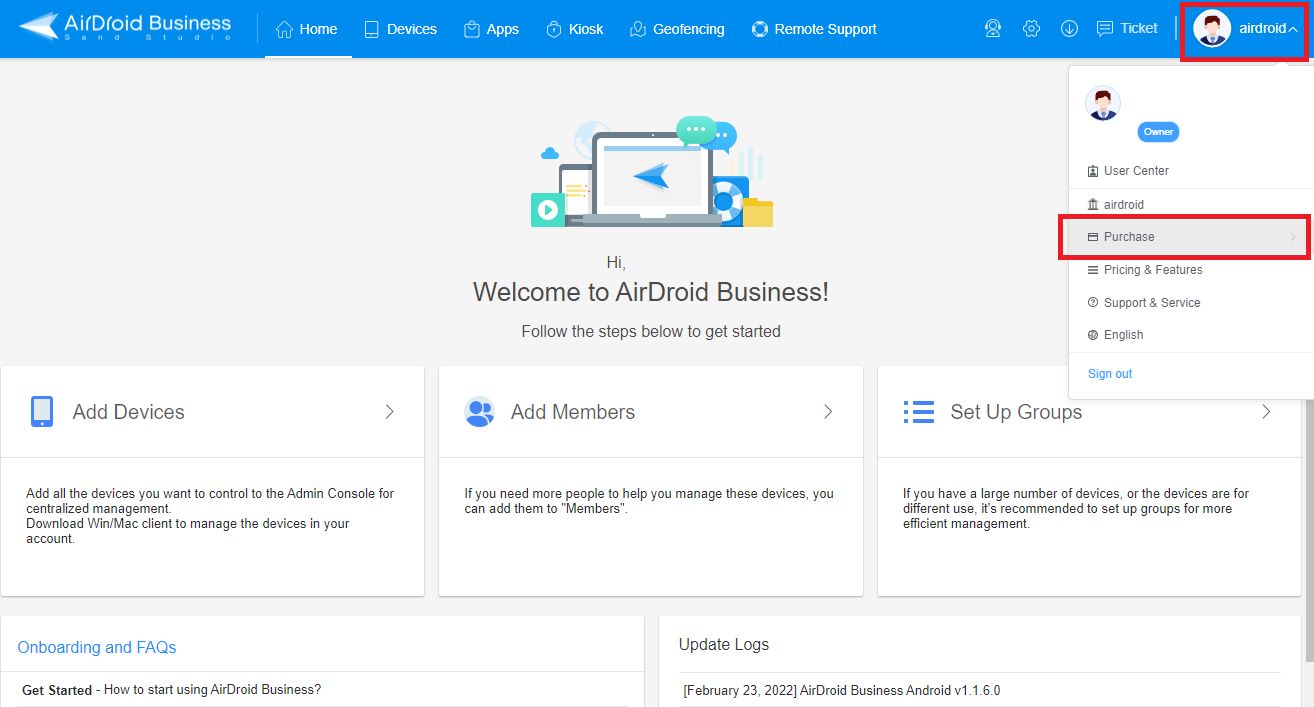Click the Add Members description text
This screenshot has width=1314, height=707.
(x=649, y=501)
